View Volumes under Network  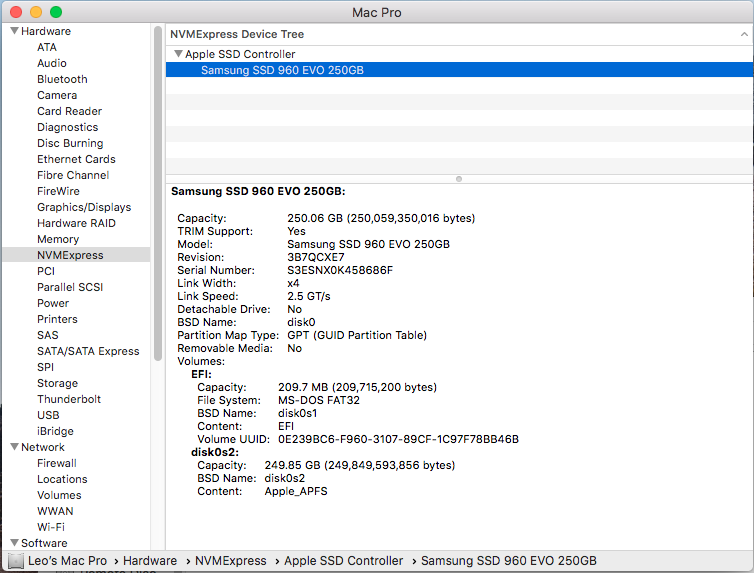point(59,495)
